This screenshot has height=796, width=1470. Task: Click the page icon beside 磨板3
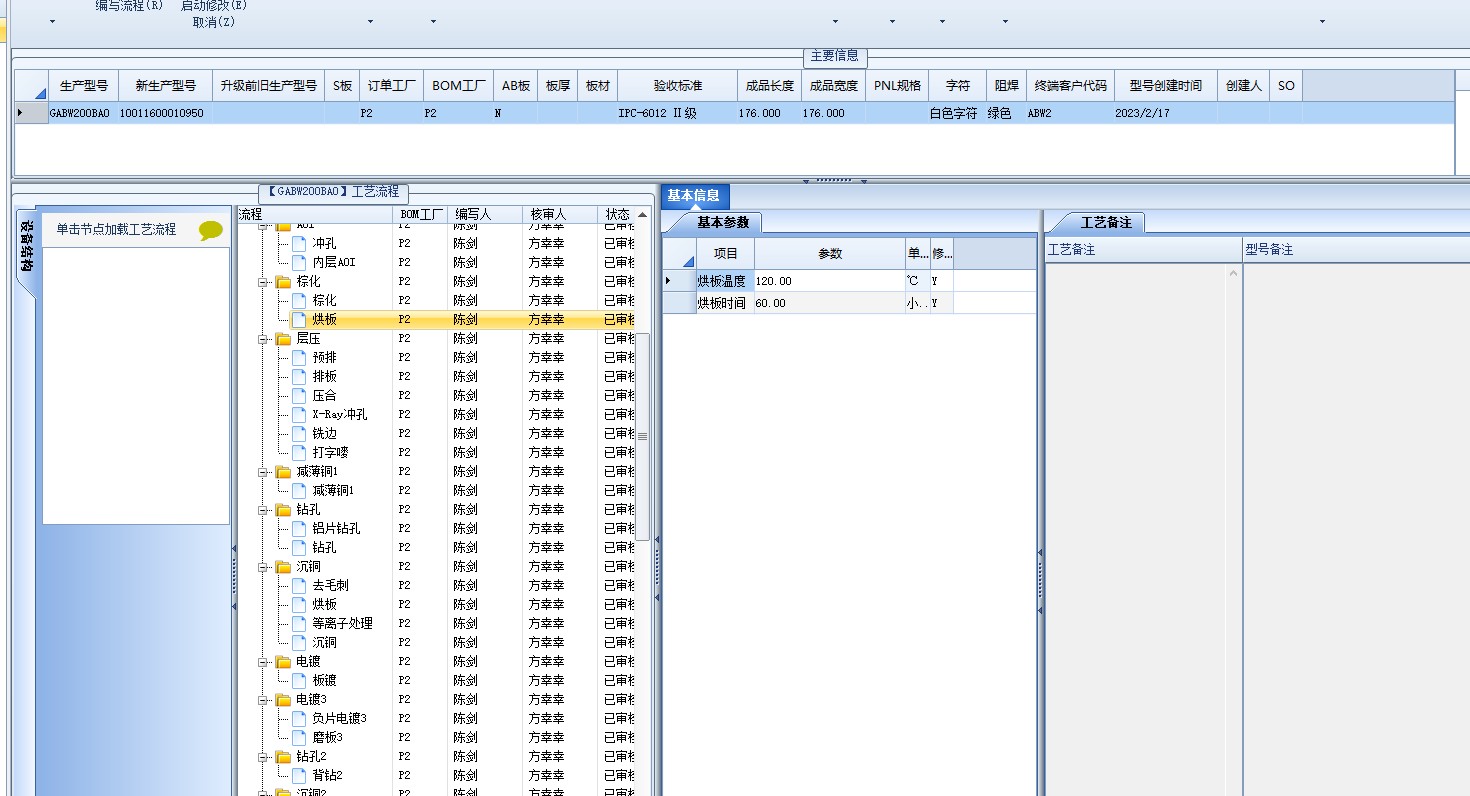coord(299,737)
